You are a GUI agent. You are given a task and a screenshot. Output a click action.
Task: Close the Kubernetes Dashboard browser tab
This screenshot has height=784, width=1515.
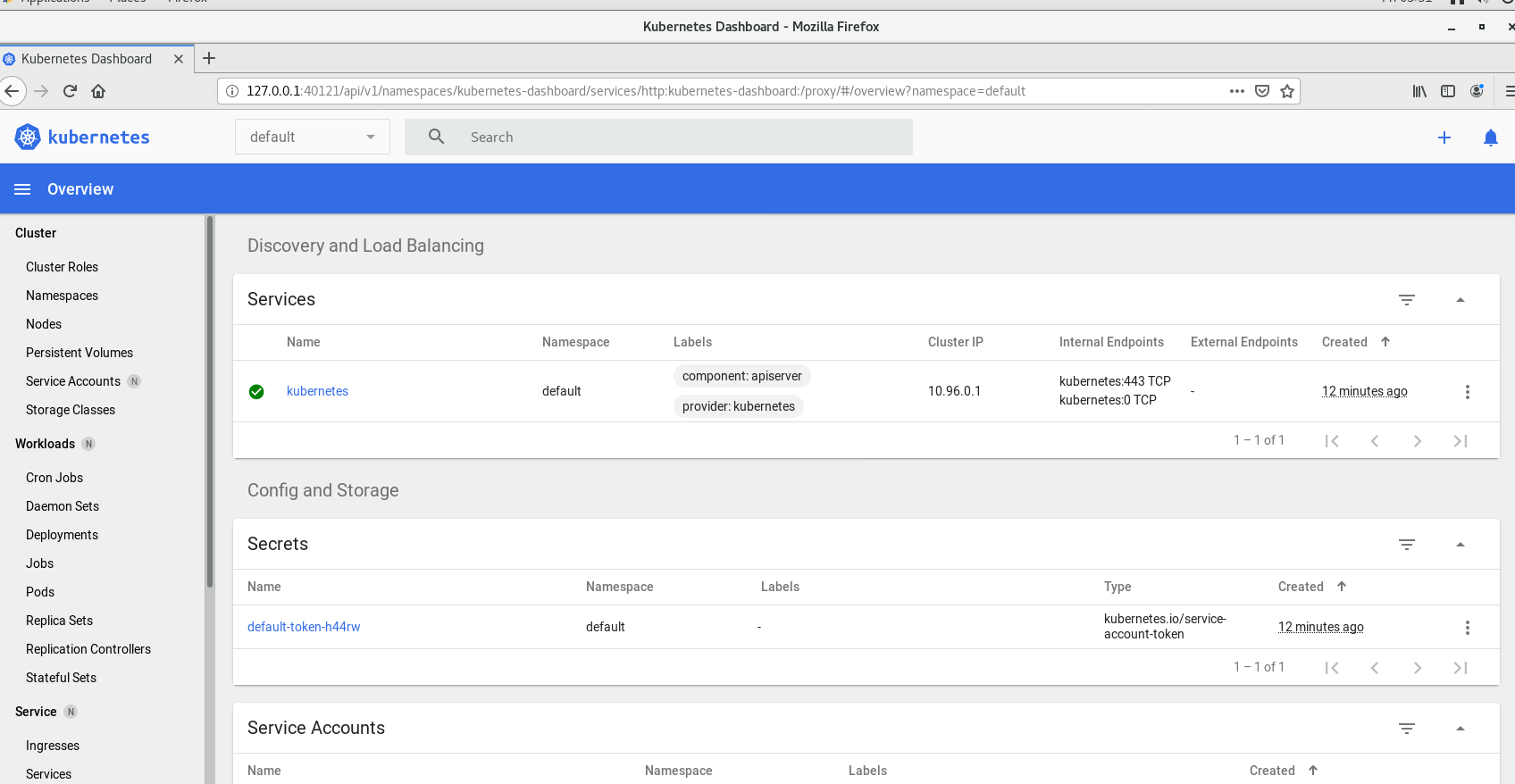[179, 59]
